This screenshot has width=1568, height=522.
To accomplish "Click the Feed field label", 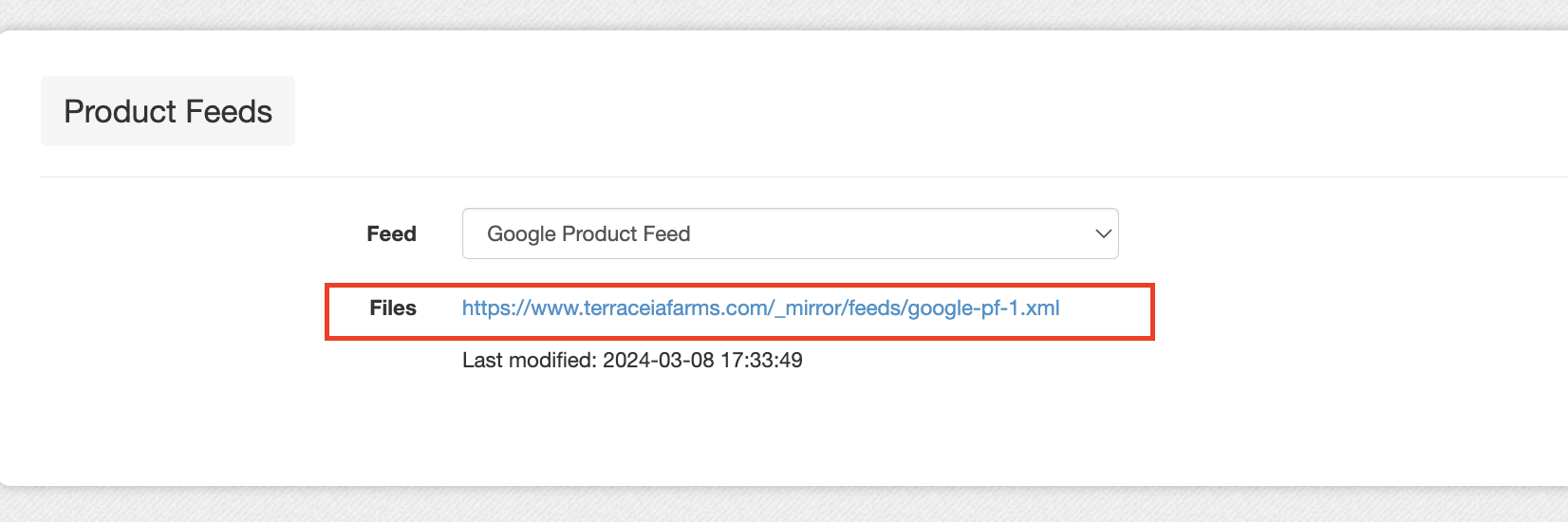I will coord(391,233).
